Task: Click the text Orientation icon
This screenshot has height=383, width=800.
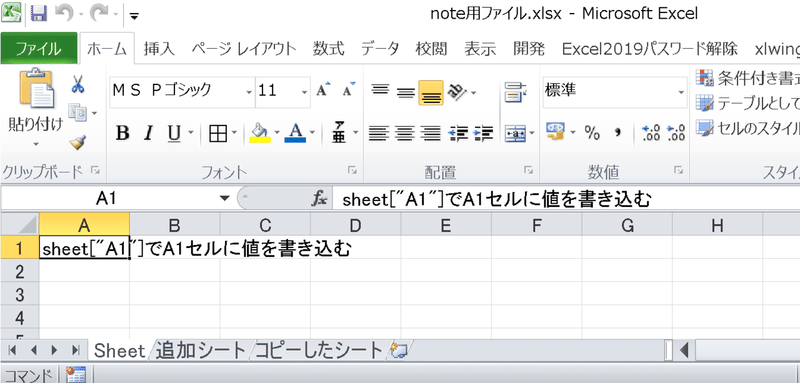Action: tap(458, 92)
